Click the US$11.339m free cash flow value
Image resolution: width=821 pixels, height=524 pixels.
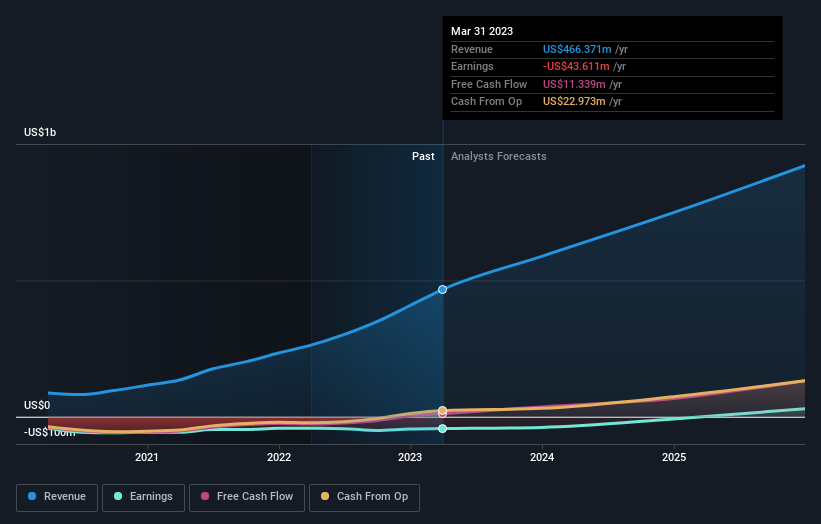tap(574, 84)
